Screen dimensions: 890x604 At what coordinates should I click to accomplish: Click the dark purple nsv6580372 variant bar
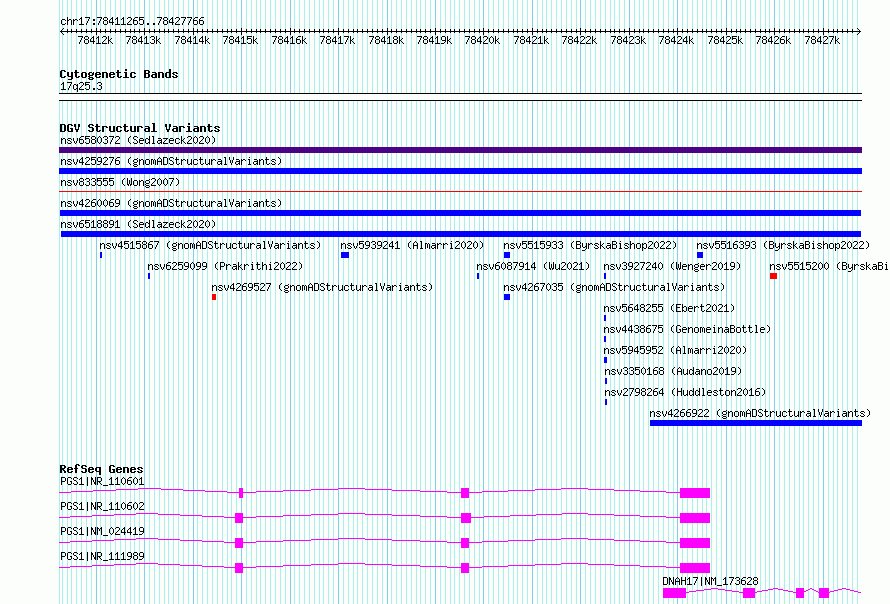tap(460, 150)
